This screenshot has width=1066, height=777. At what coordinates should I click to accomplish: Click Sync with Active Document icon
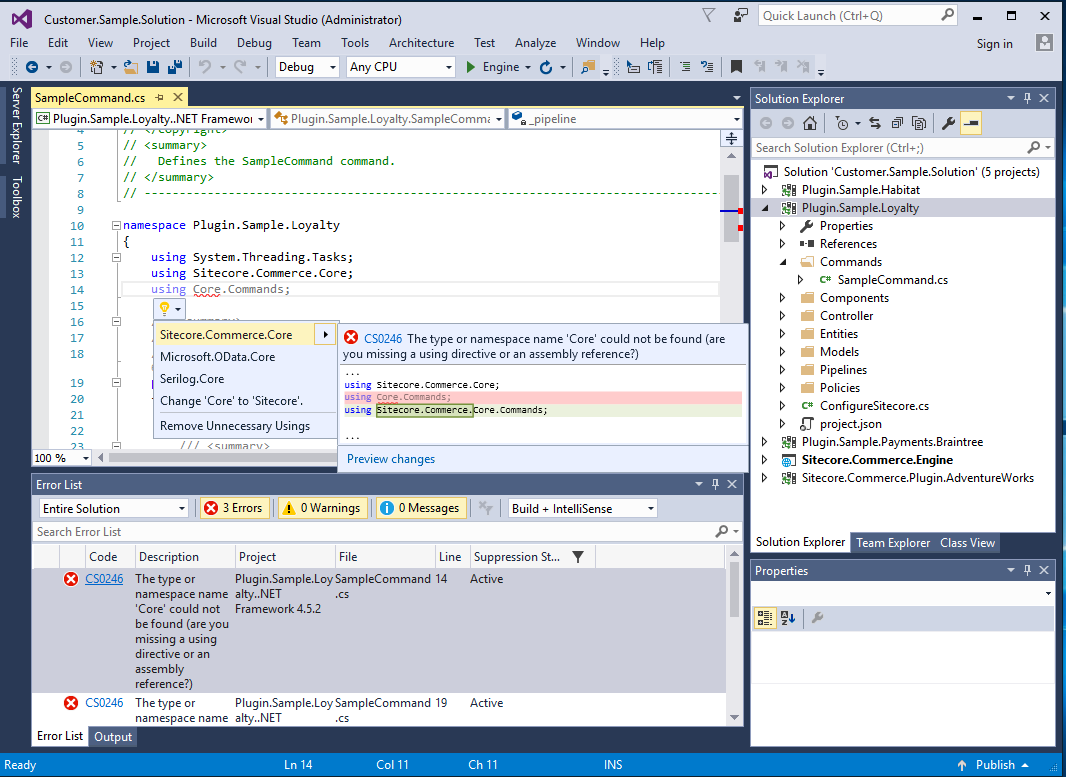tap(875, 123)
